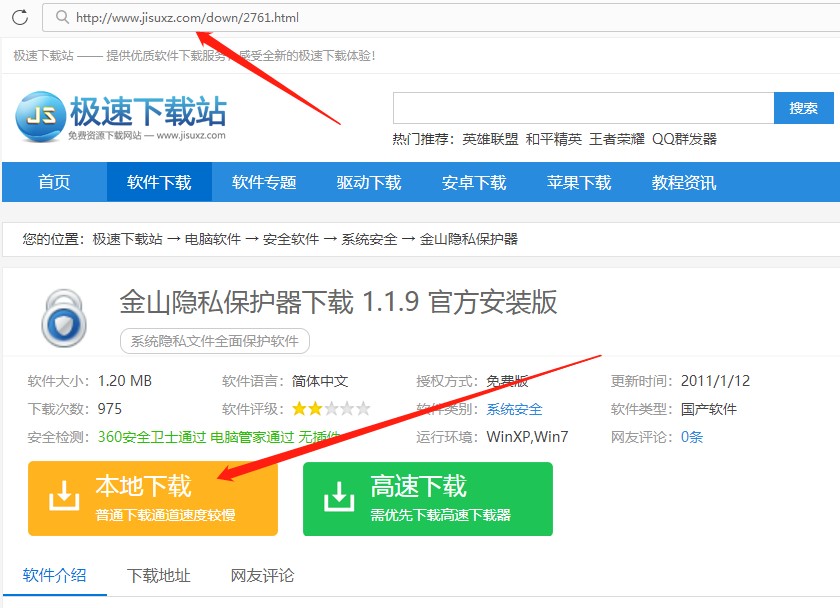The height and width of the screenshot is (608, 840).
Task: Click the download arrow icon on 高速下载
Action: 339,496
